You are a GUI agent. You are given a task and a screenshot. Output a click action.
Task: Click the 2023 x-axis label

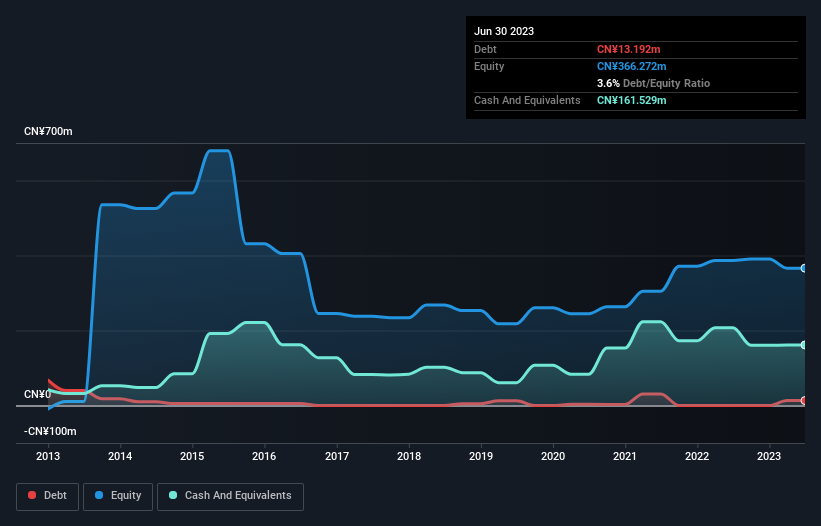click(769, 456)
